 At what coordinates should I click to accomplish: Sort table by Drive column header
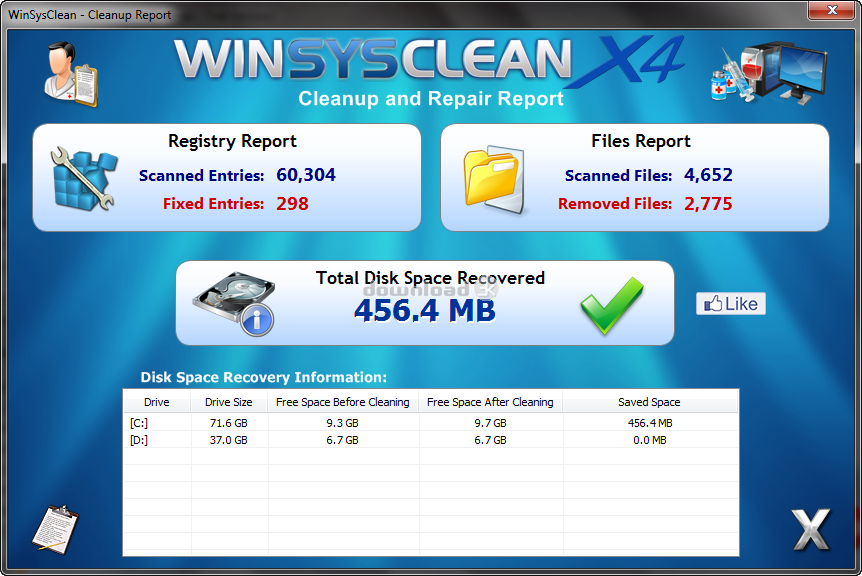tap(157, 402)
